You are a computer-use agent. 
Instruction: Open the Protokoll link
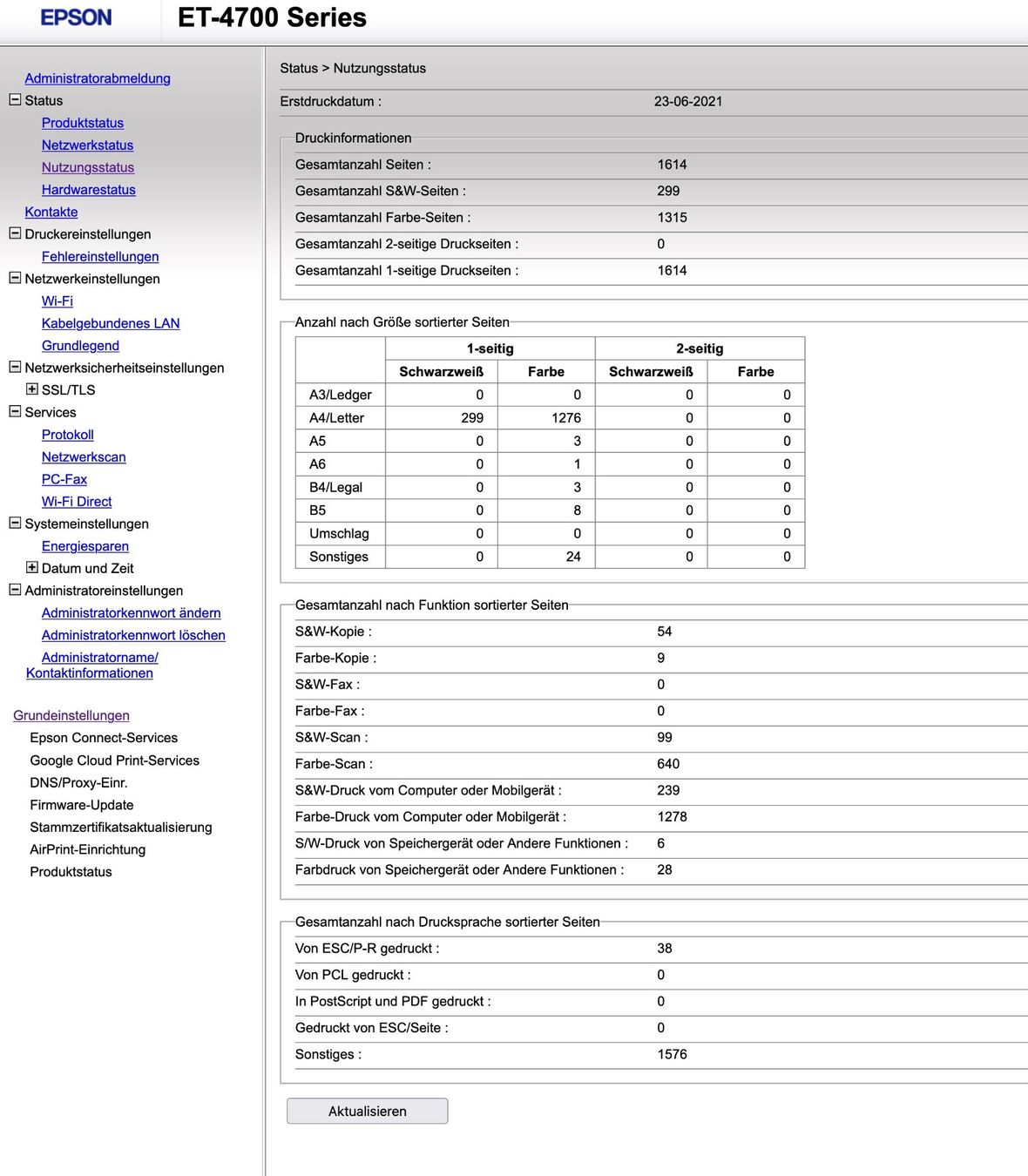tap(68, 435)
